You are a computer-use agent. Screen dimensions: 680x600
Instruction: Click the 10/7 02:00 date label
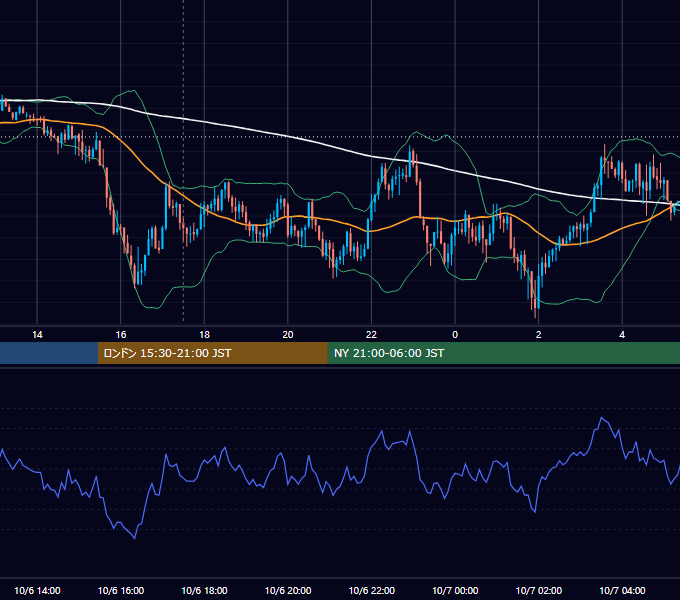539,590
